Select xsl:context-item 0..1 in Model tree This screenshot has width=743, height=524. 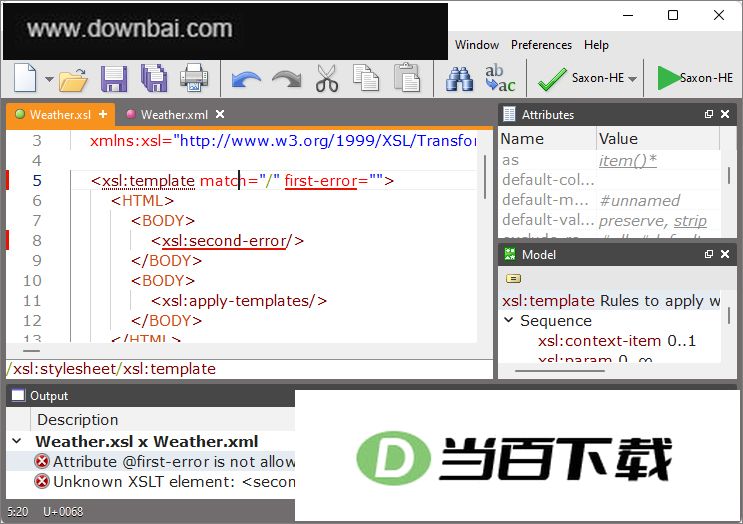(616, 341)
